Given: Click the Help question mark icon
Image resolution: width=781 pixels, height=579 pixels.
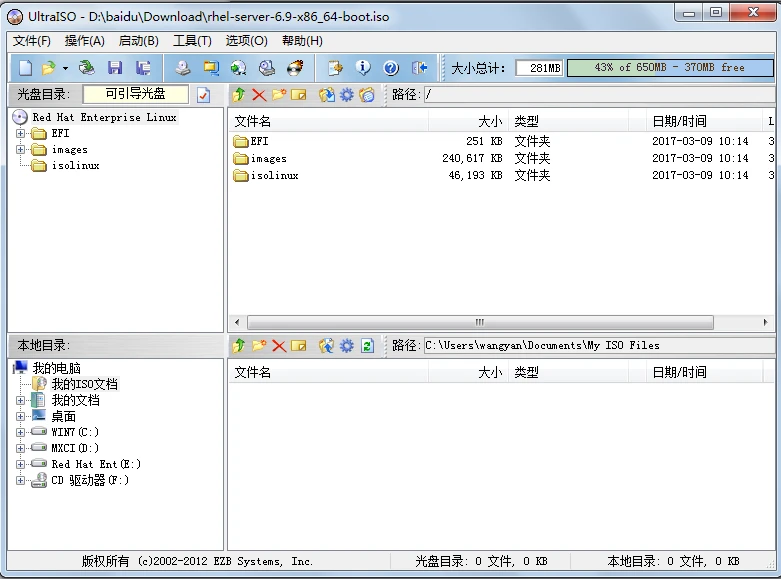Looking at the screenshot, I should tap(391, 68).
